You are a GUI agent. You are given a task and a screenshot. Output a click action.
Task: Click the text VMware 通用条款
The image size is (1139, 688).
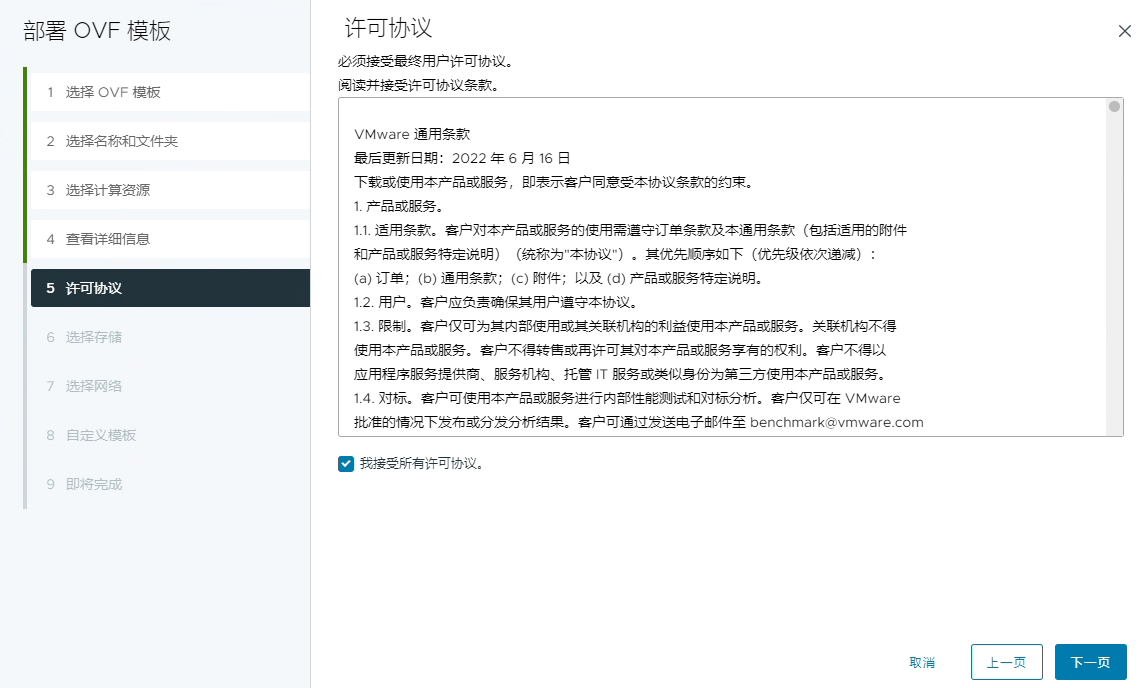pos(412,134)
